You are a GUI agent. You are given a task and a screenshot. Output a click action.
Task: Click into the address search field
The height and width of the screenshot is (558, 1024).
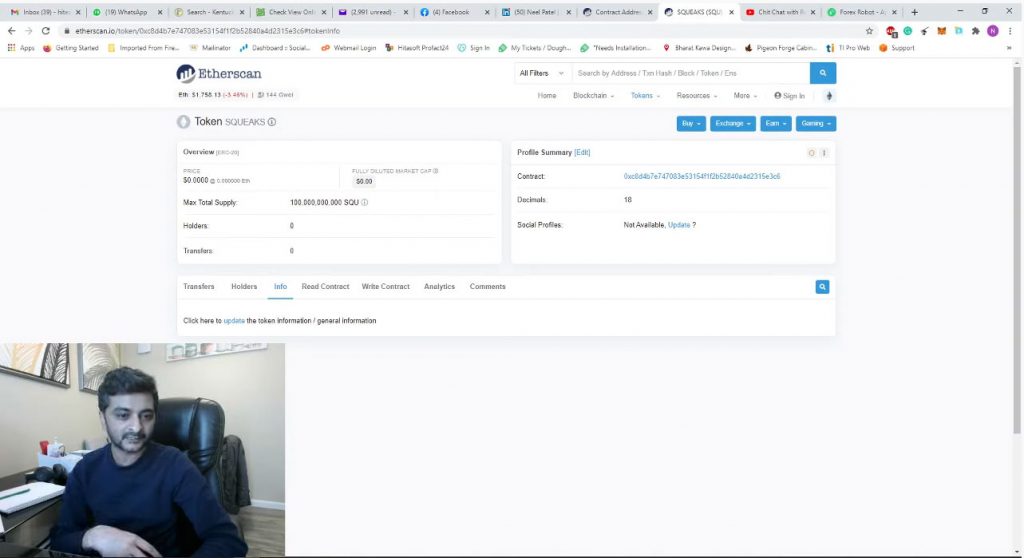click(x=690, y=73)
